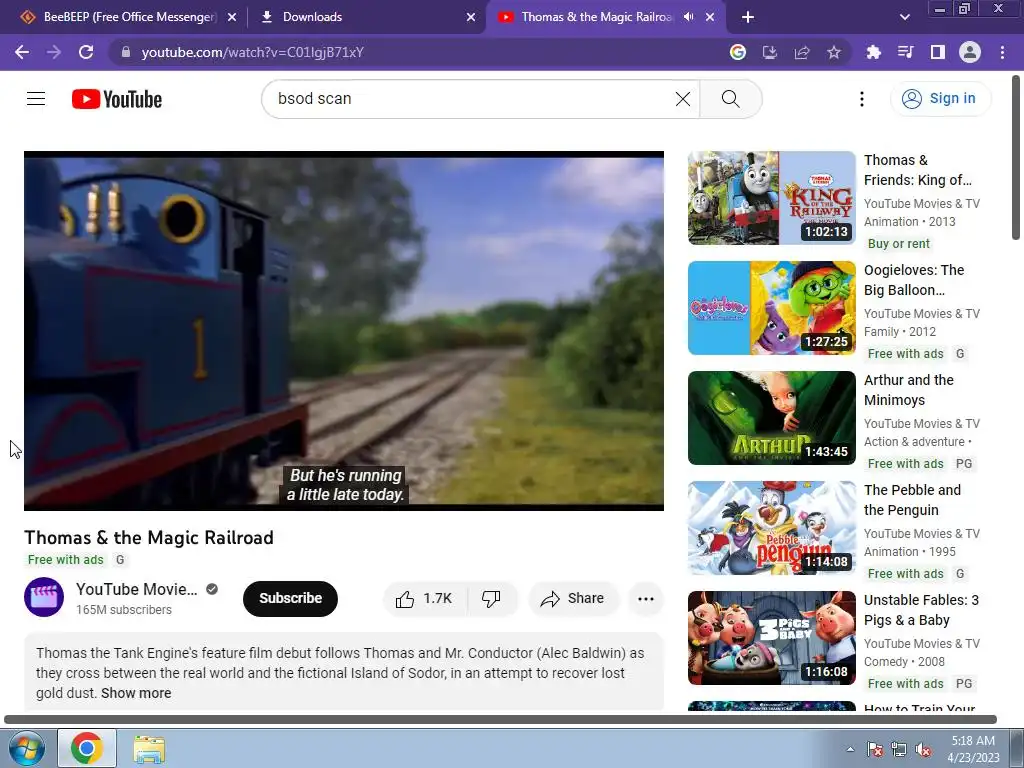Toggle the browser side panel
This screenshot has width=1024, height=768.
point(937,52)
